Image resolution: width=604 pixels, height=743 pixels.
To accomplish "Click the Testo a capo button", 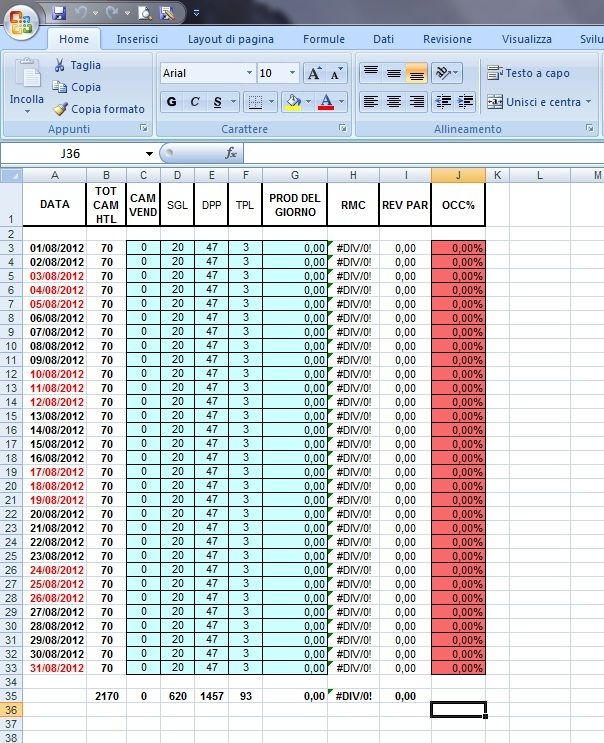I will pos(528,73).
